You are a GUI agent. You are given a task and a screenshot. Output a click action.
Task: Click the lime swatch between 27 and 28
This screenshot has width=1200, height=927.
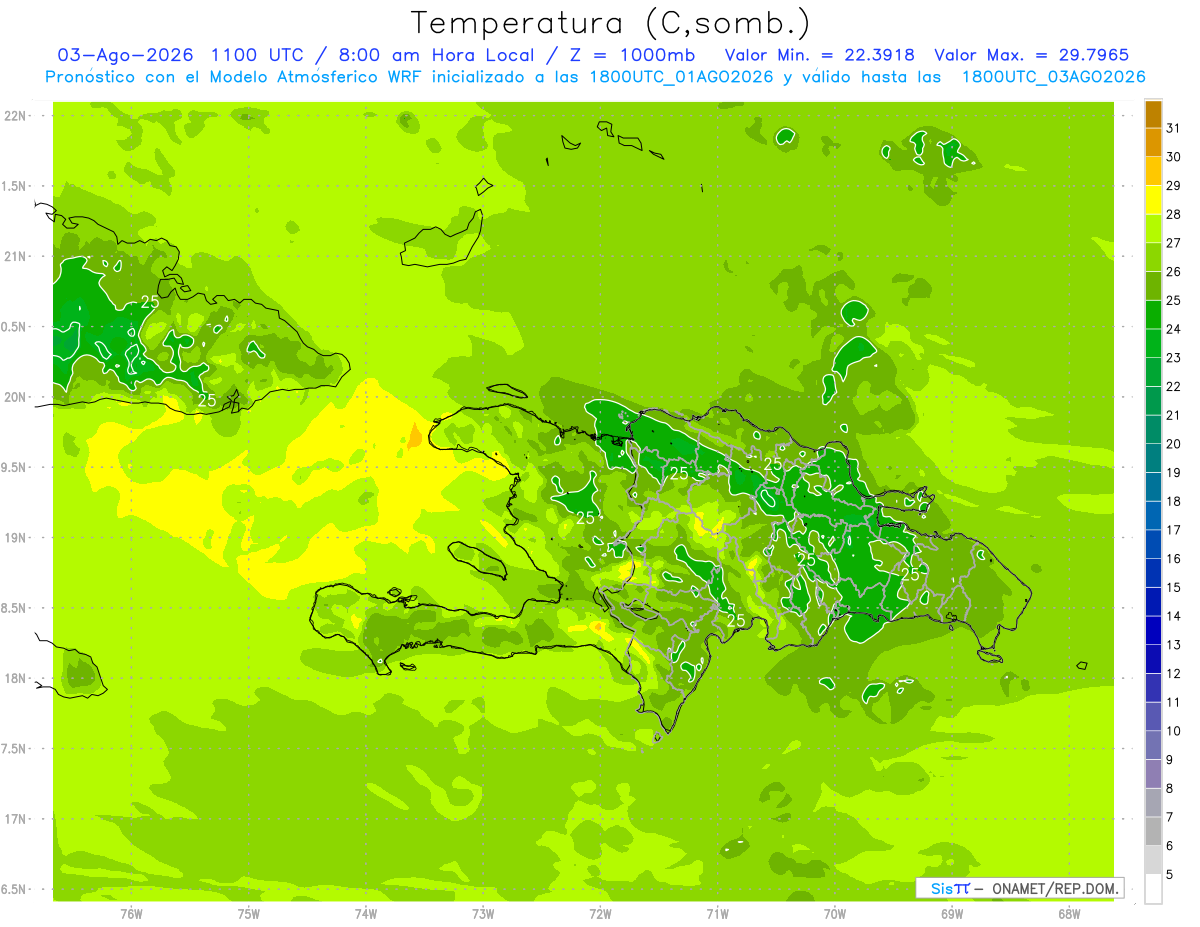click(1153, 229)
